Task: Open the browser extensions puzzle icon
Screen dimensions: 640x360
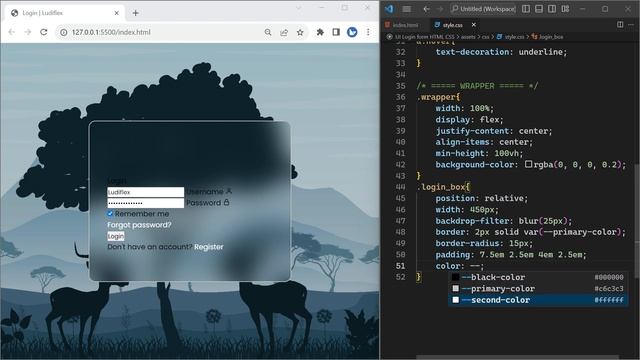Action: 320,32
